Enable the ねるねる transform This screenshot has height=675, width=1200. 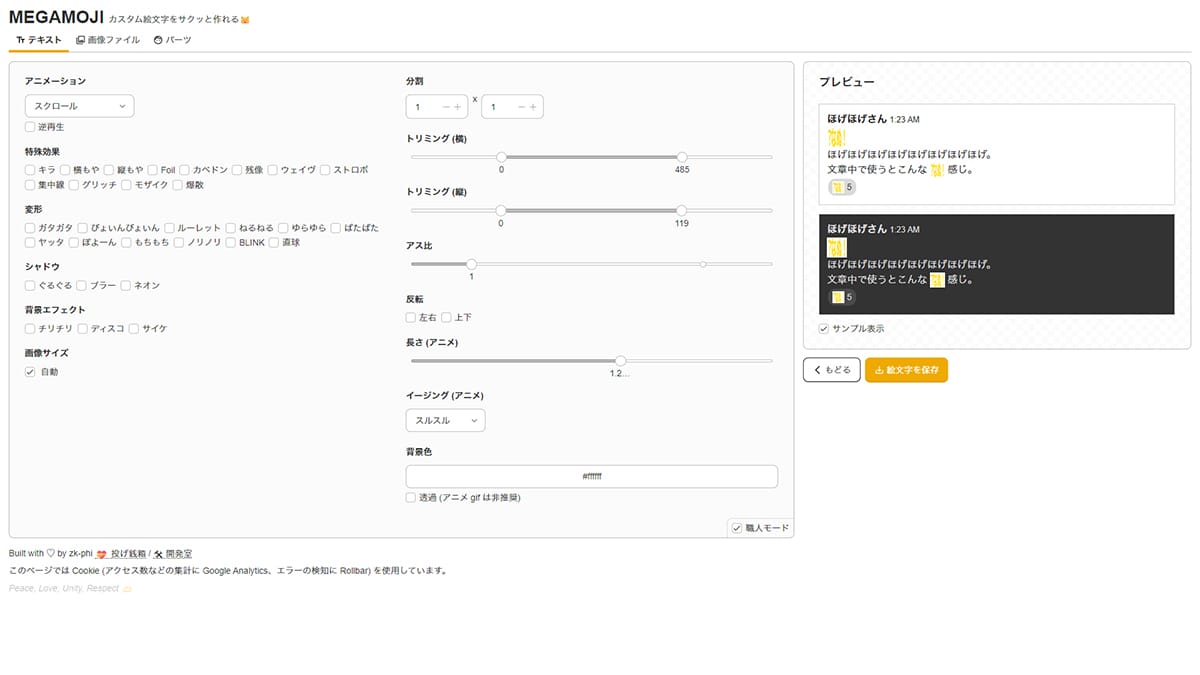pos(231,228)
